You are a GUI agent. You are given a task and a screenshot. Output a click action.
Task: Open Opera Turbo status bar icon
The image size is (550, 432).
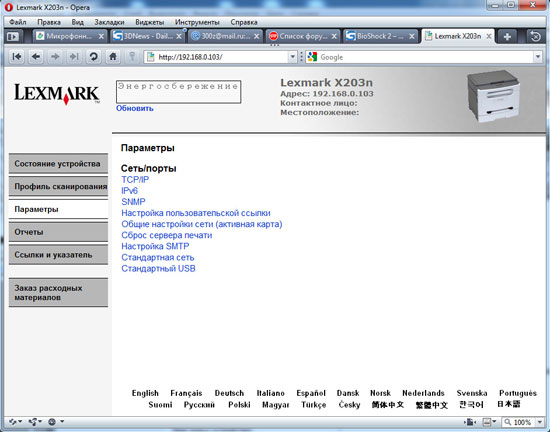click(56, 421)
